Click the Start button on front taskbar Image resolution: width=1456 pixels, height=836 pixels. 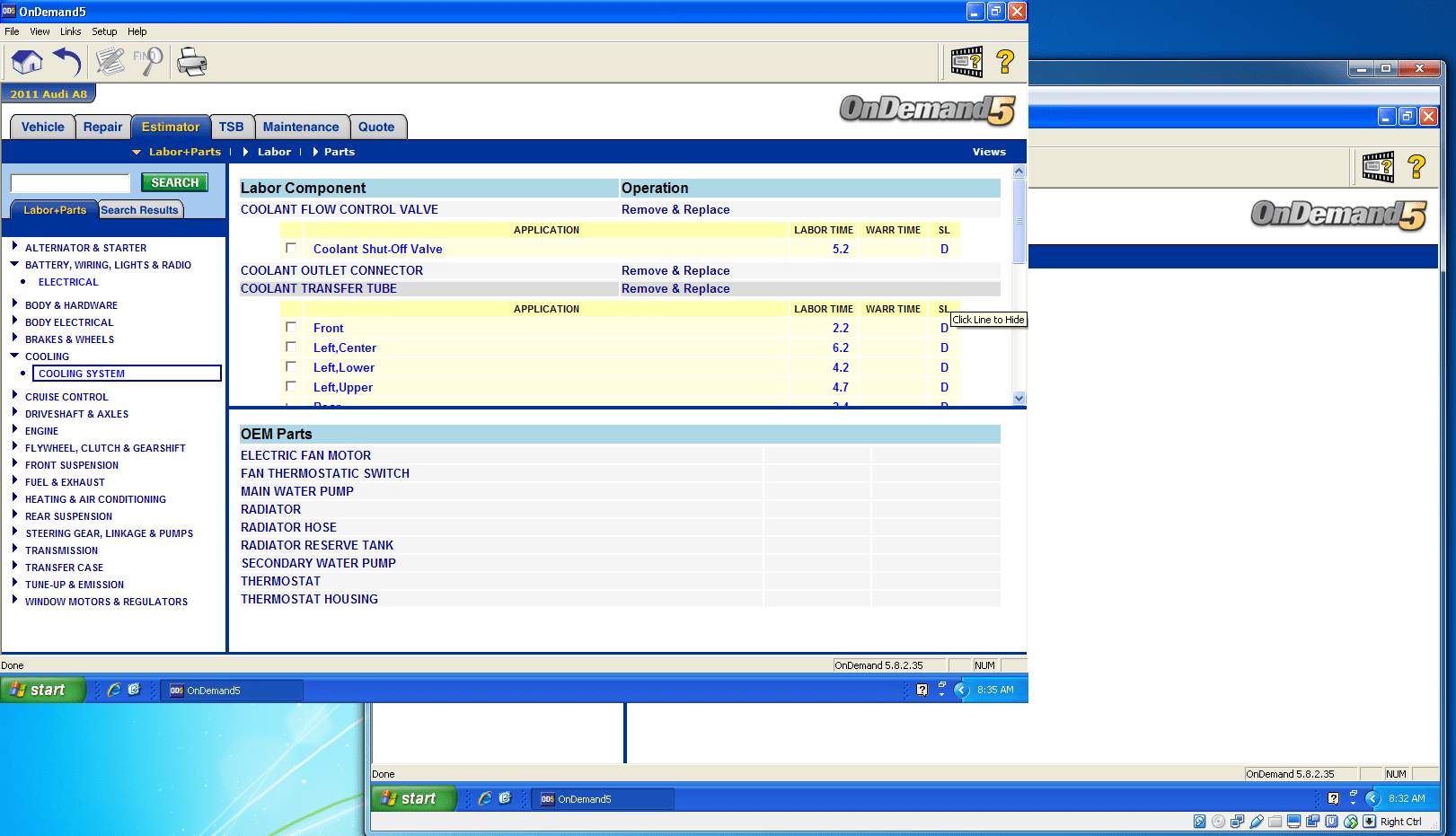coord(42,690)
